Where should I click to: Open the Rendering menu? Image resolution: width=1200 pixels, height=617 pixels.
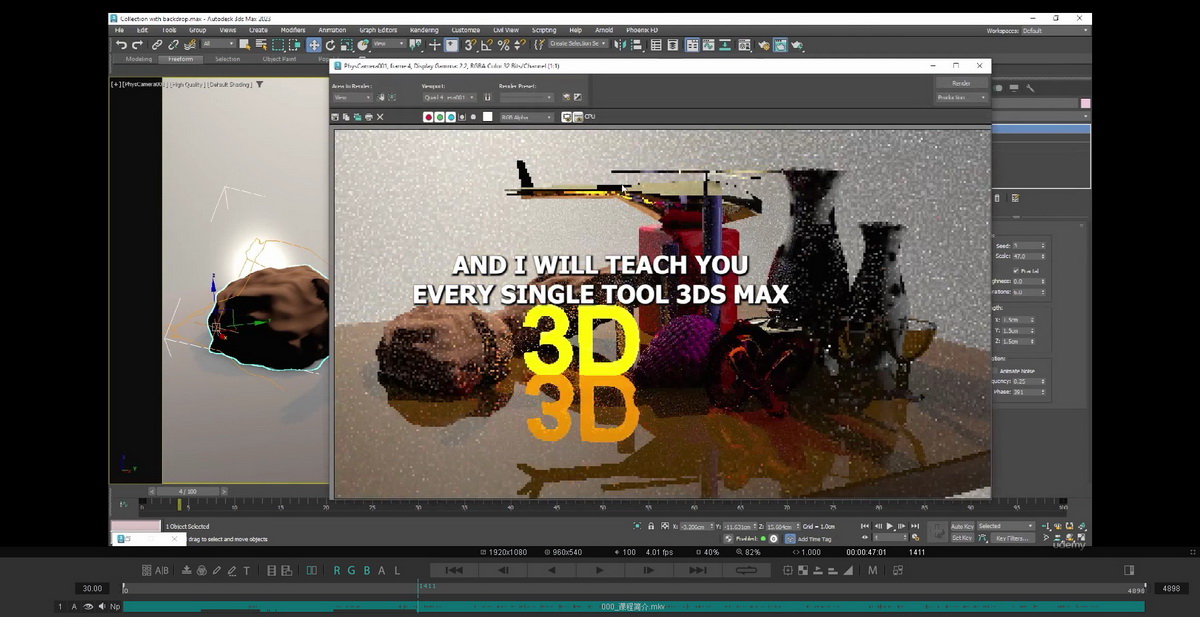[423, 30]
